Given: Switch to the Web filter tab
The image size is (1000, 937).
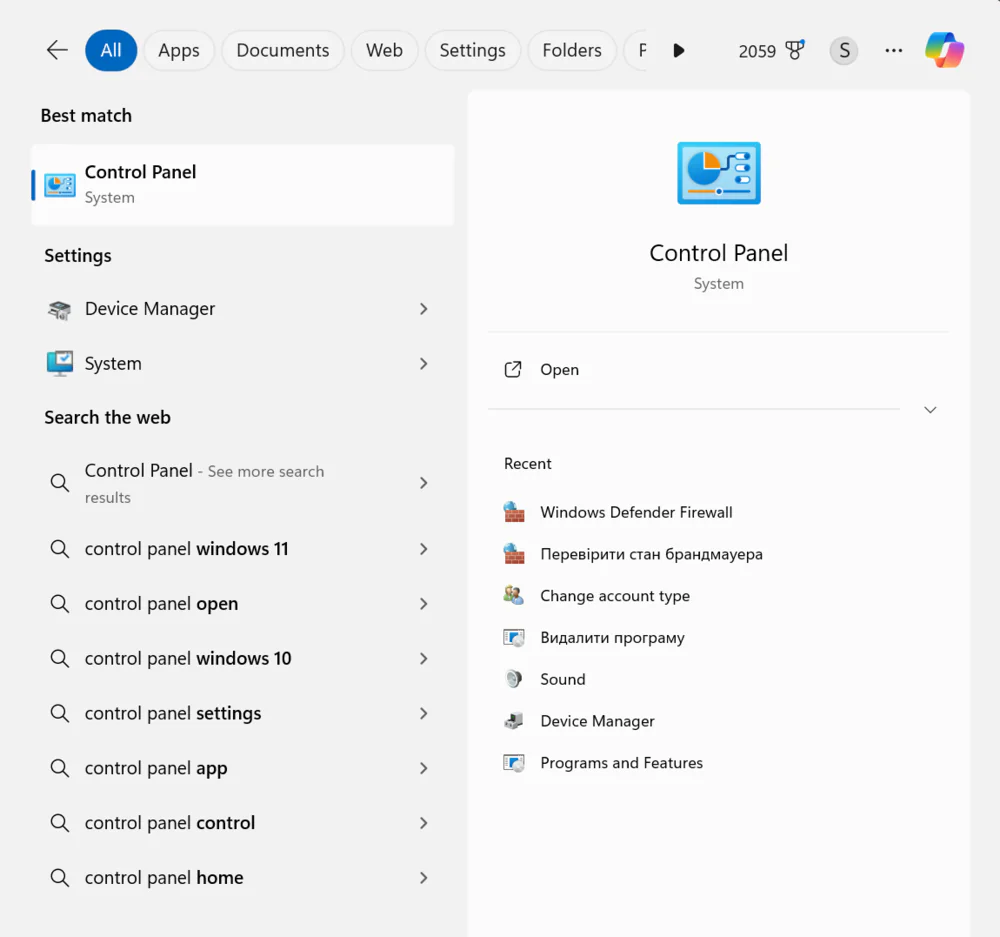Looking at the screenshot, I should pyautogui.click(x=385, y=50).
